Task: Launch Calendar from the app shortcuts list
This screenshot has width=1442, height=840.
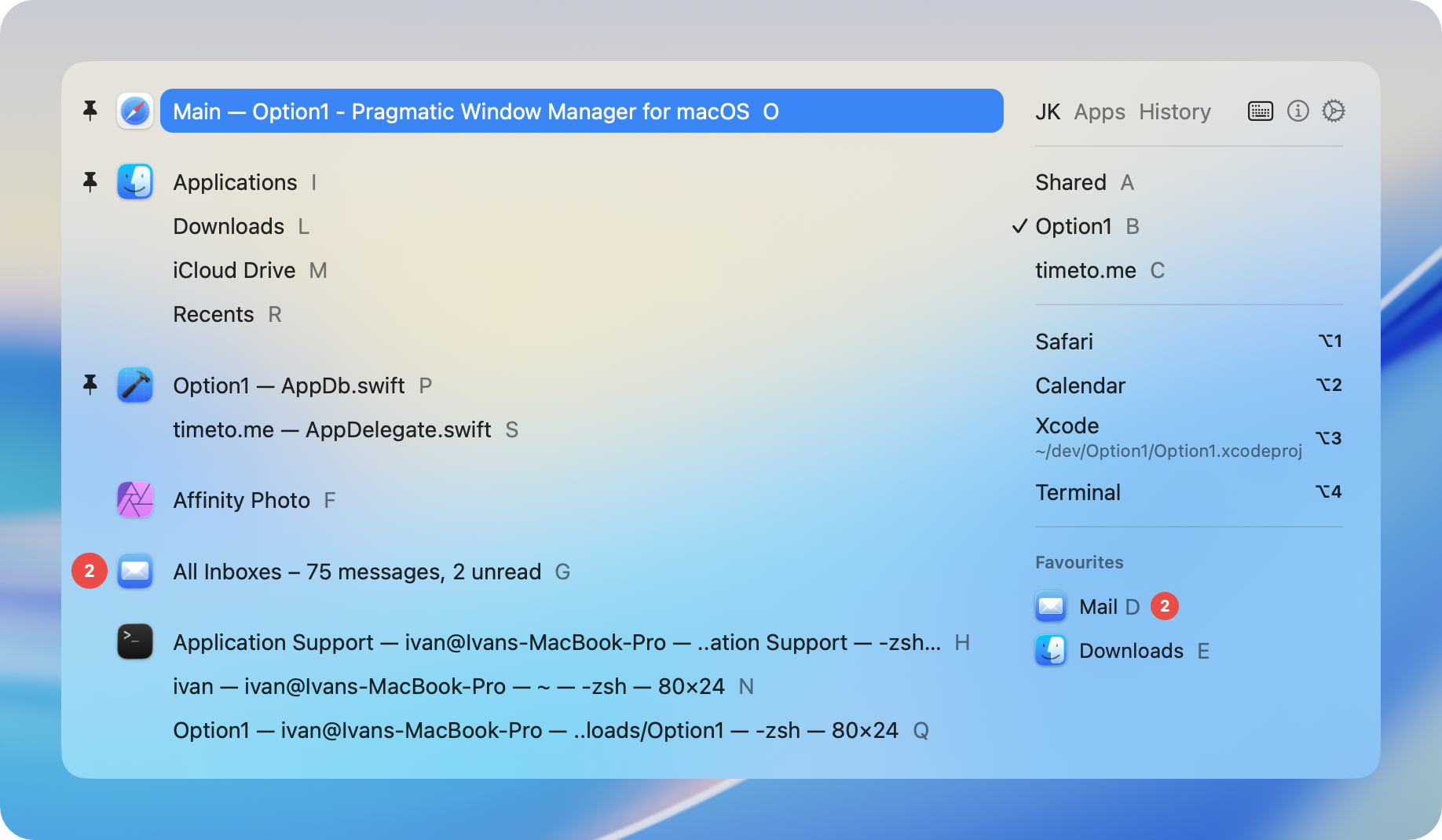Action: [1080, 385]
